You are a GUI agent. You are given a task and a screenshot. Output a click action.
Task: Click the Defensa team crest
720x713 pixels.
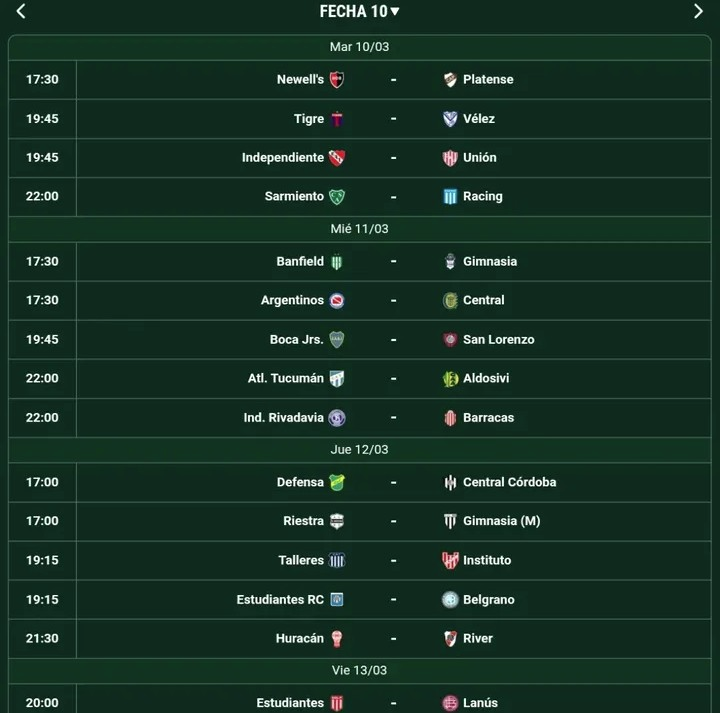tap(337, 483)
